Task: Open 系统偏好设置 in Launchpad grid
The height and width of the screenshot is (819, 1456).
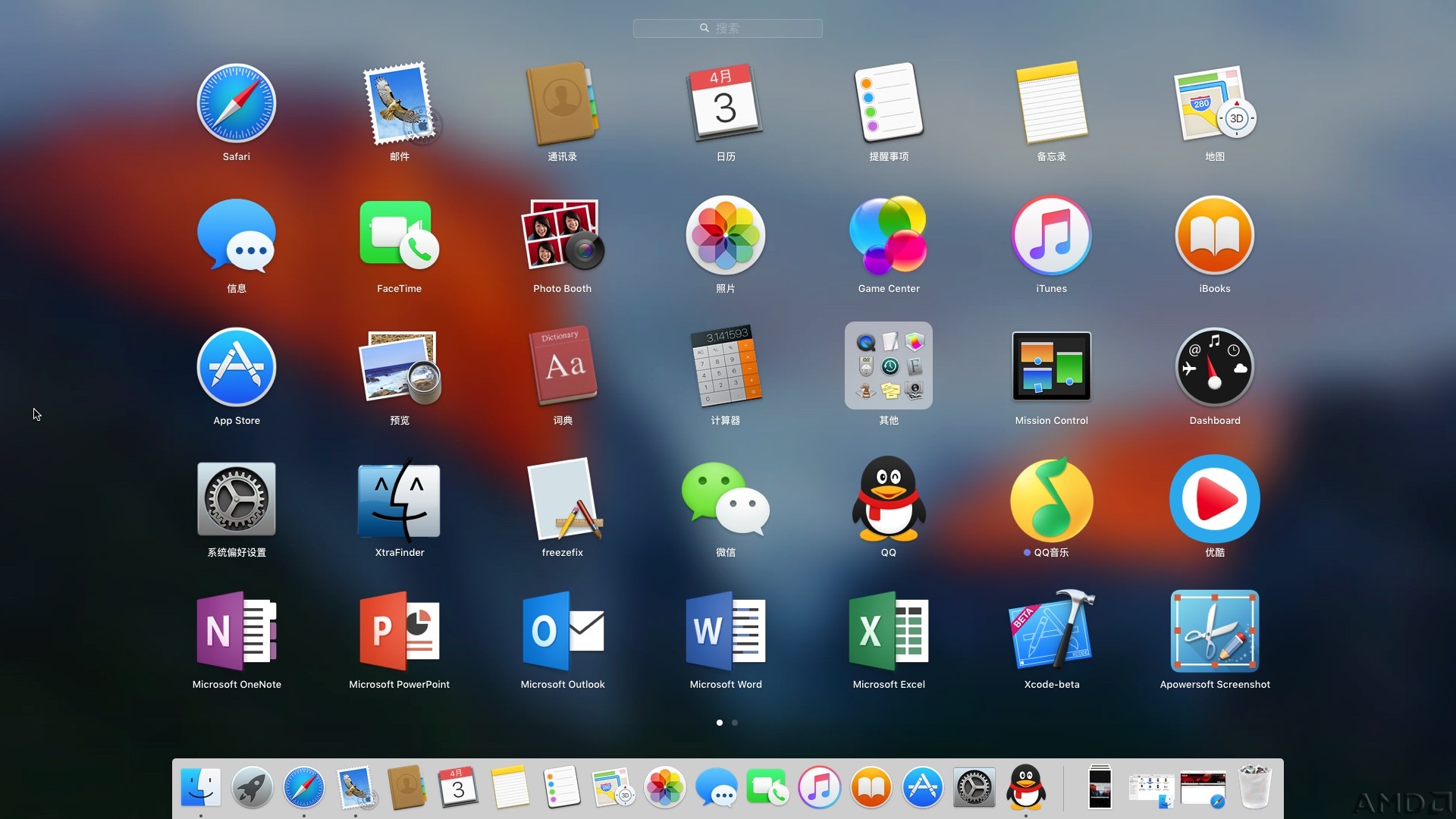Action: [236, 499]
